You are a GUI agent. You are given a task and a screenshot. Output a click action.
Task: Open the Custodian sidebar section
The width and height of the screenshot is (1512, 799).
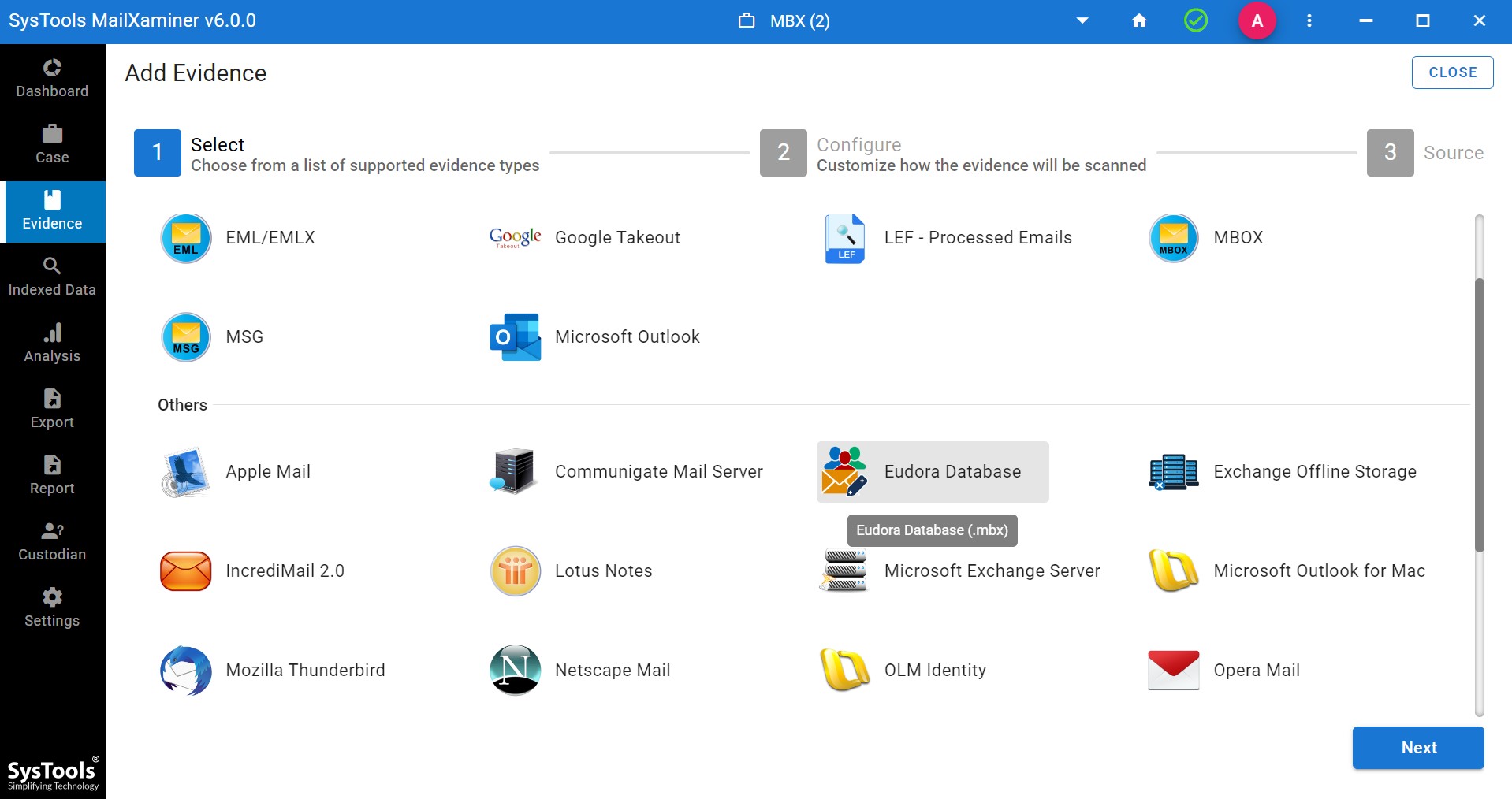click(x=52, y=542)
